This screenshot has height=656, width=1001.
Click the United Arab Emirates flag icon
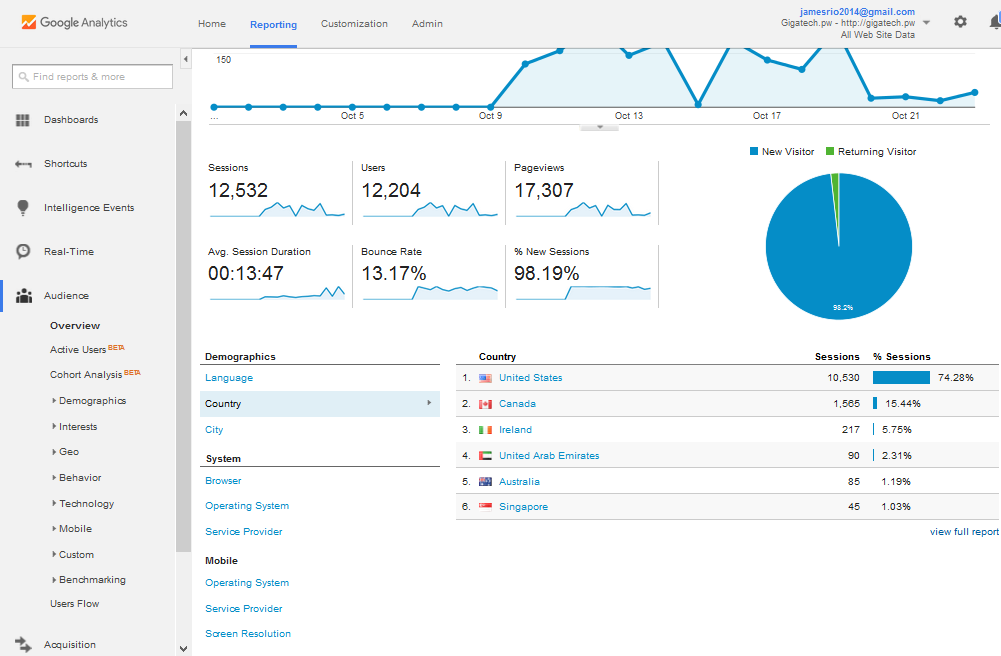click(485, 456)
